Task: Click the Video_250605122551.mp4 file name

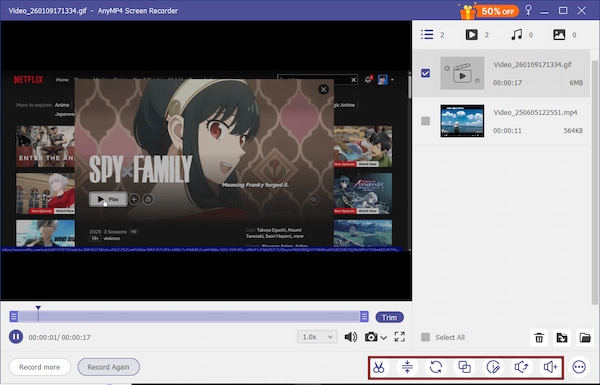Action: click(x=535, y=112)
